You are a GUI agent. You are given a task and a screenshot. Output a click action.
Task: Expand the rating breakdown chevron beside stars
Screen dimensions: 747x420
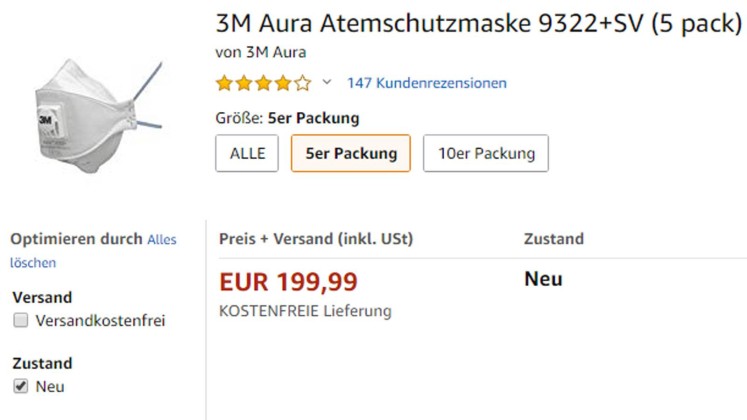[x=326, y=83]
